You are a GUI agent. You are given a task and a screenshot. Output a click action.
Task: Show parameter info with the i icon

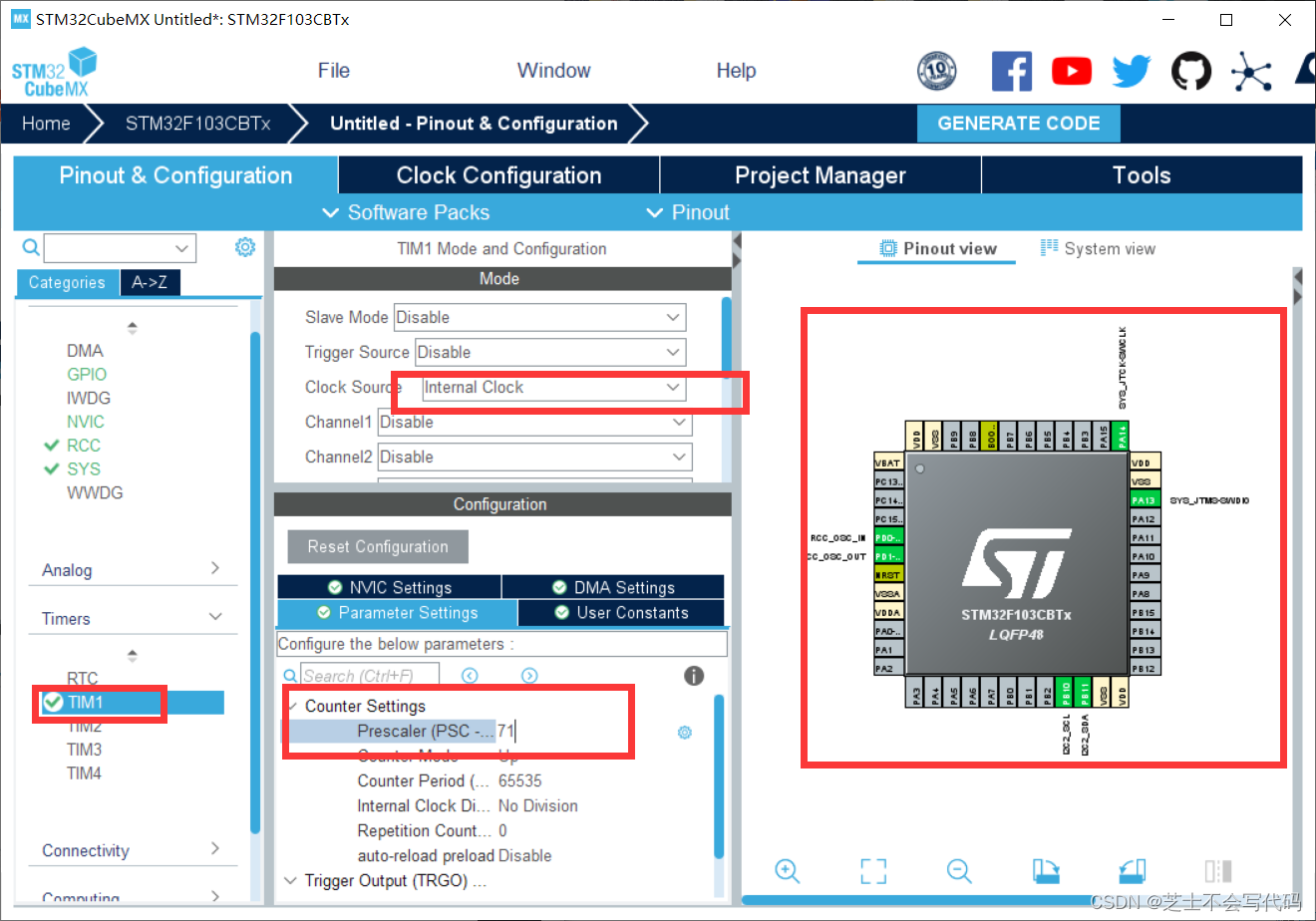point(694,676)
